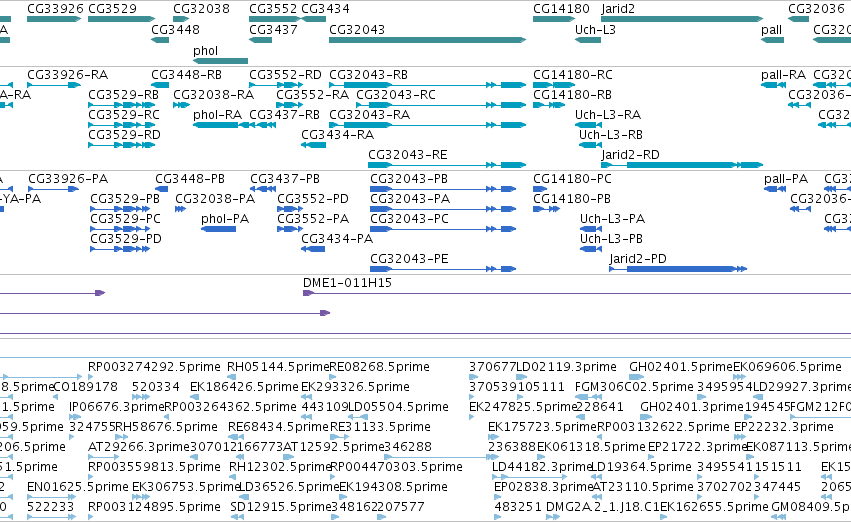
Task: Click EST GH02401.5prime
Action: pos(681,367)
